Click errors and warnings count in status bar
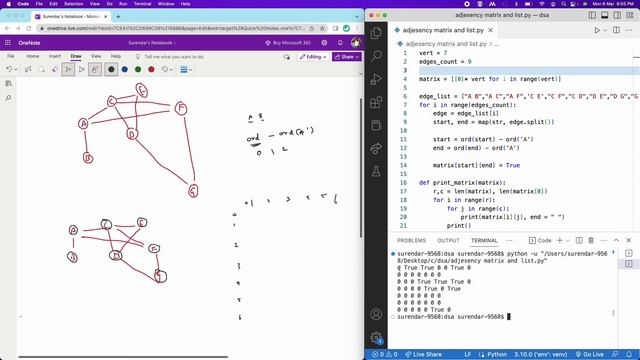Screen dimensions: 640x360 pyautogui.click(x=384, y=354)
